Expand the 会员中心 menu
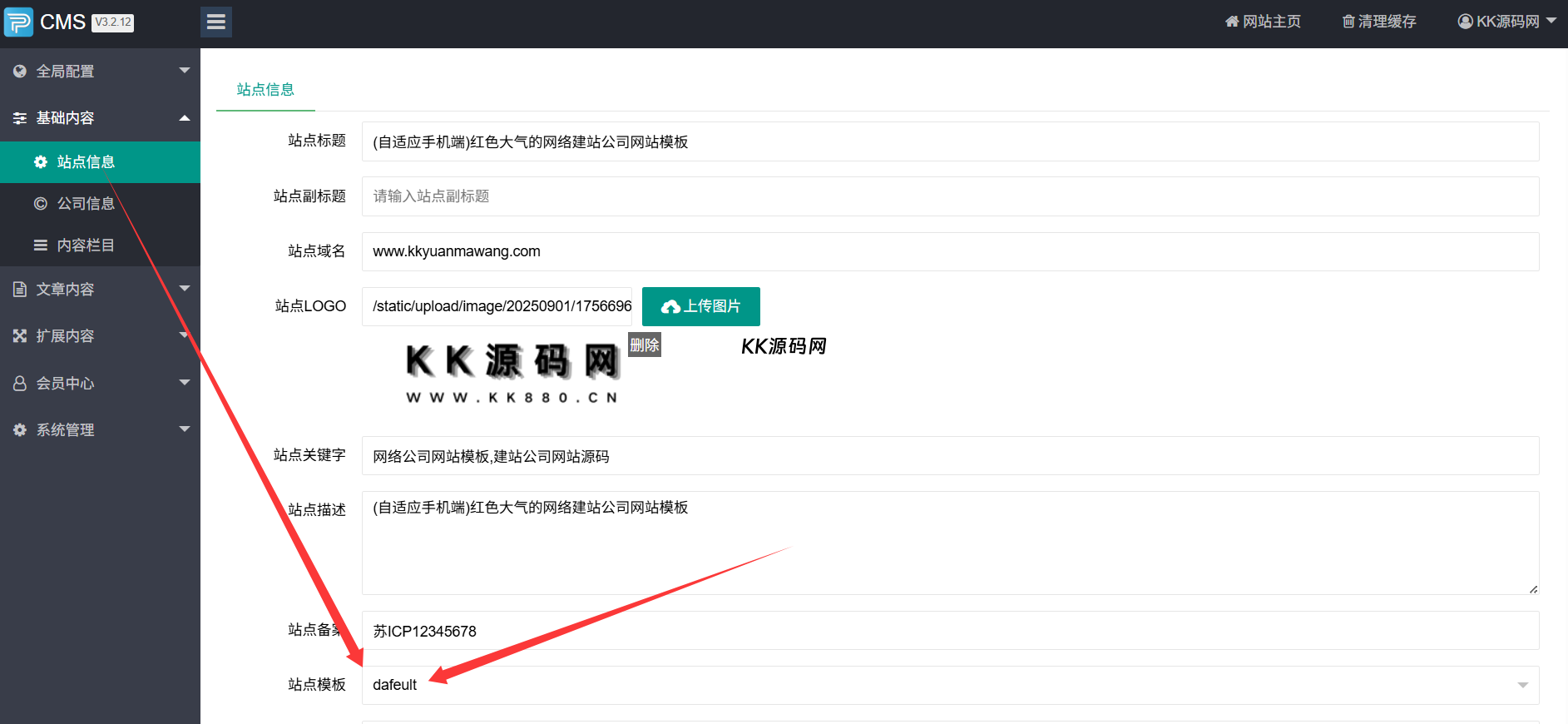The image size is (1568, 724). [x=100, y=384]
